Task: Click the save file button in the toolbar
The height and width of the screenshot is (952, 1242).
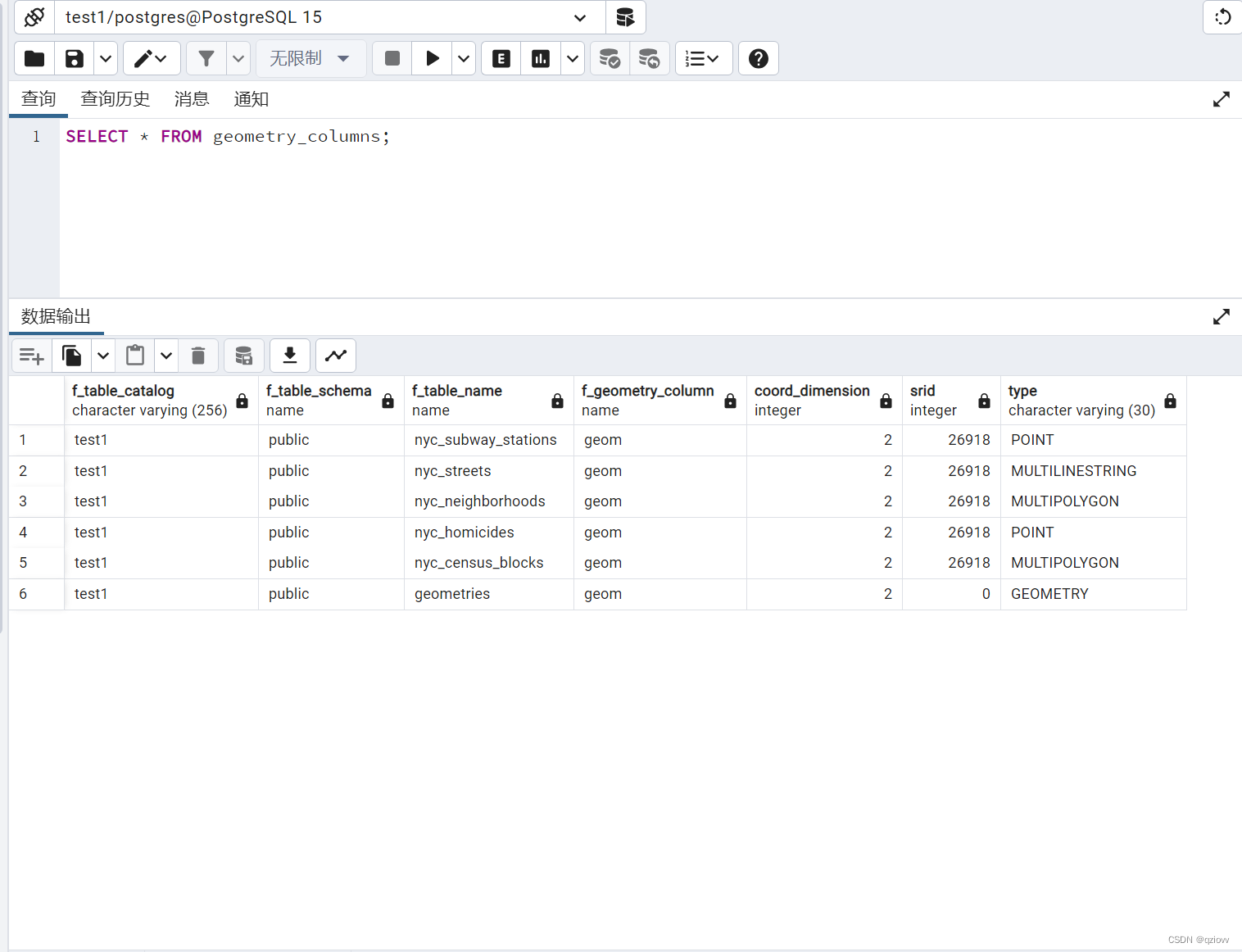Action: (x=74, y=58)
